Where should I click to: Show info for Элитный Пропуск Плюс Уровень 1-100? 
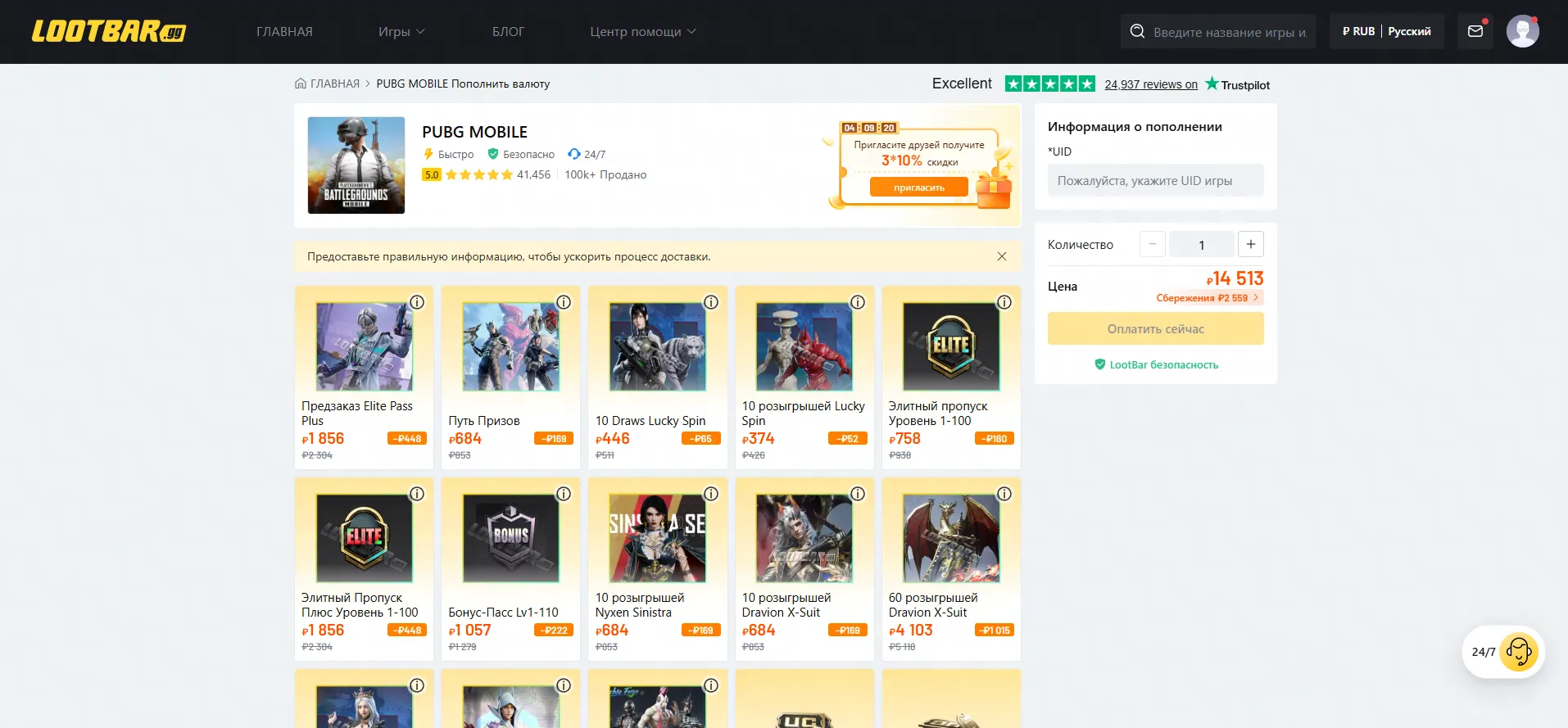(x=417, y=494)
